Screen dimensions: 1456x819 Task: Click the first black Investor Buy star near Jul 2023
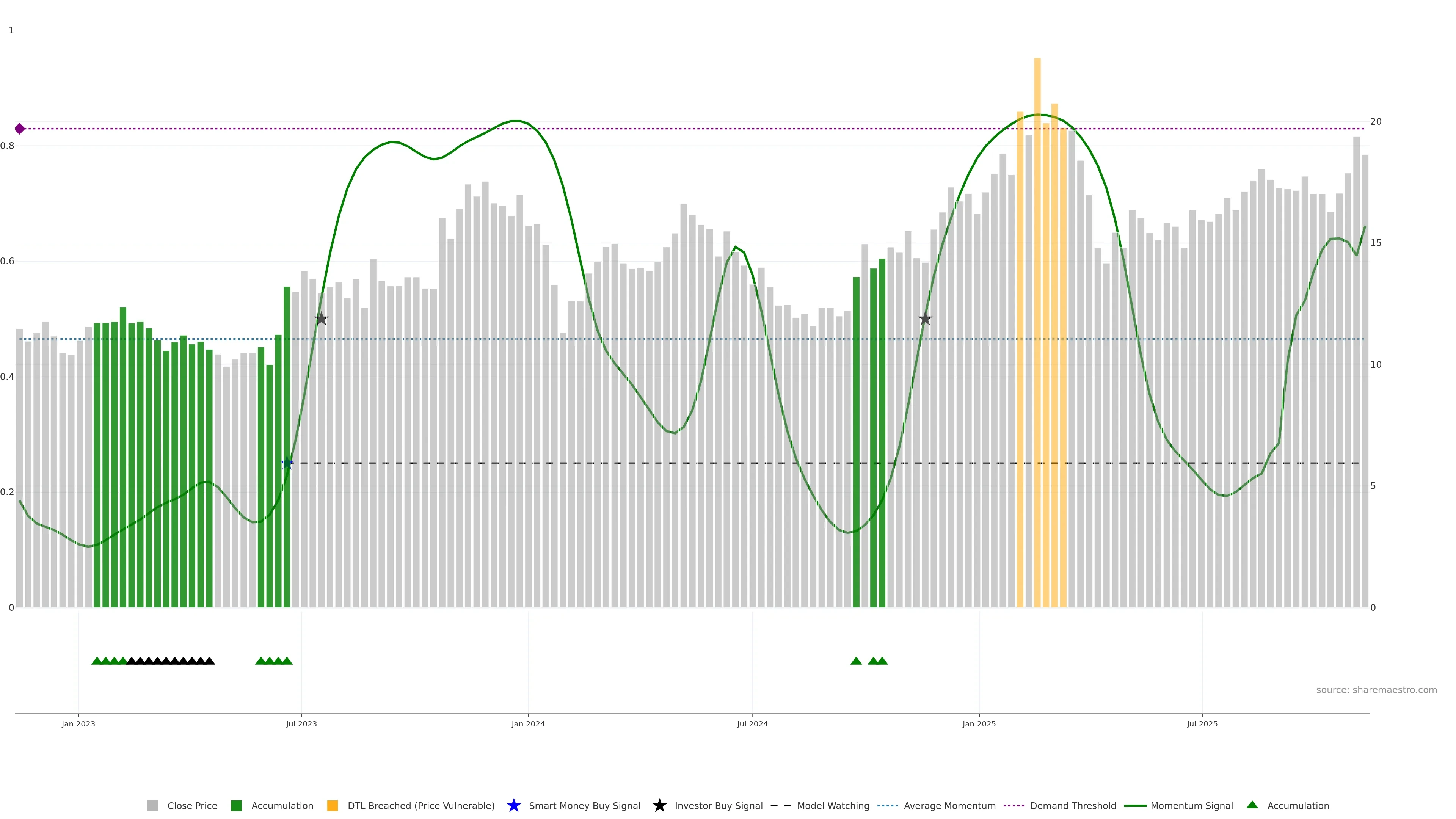(321, 319)
